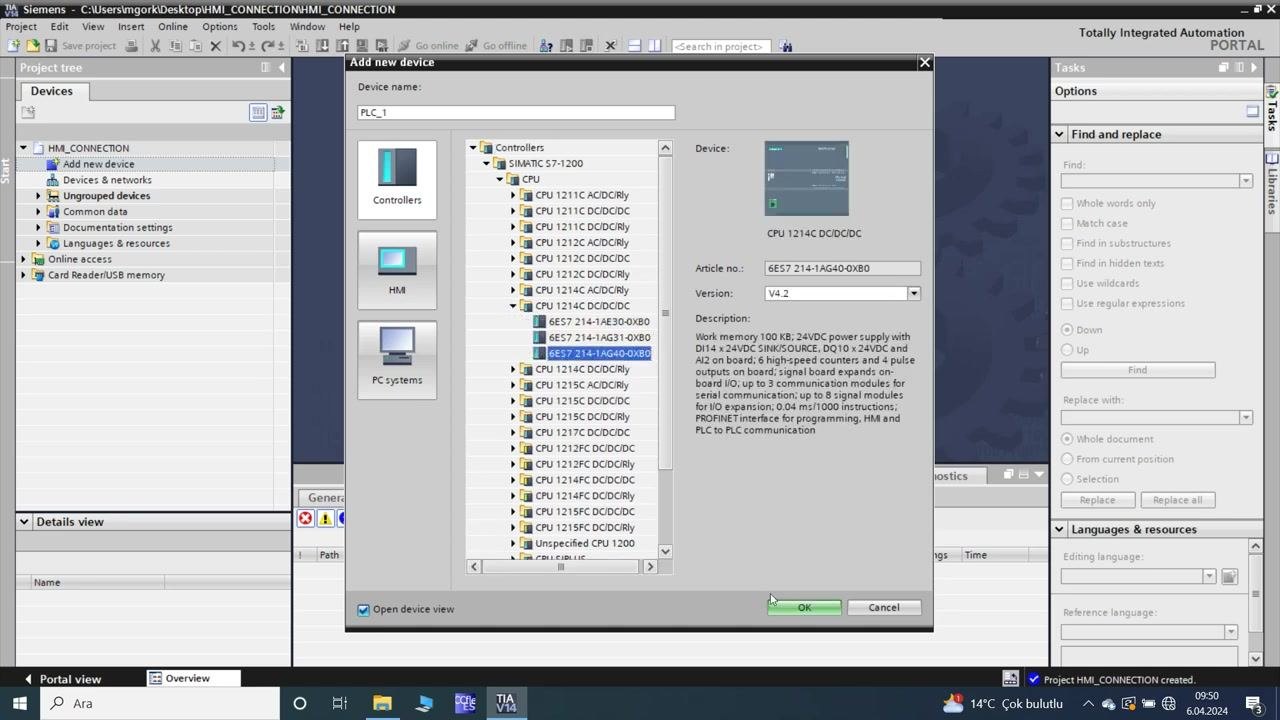The image size is (1280, 720).
Task: Click the TIA V14 taskbar icon
Action: (505, 703)
